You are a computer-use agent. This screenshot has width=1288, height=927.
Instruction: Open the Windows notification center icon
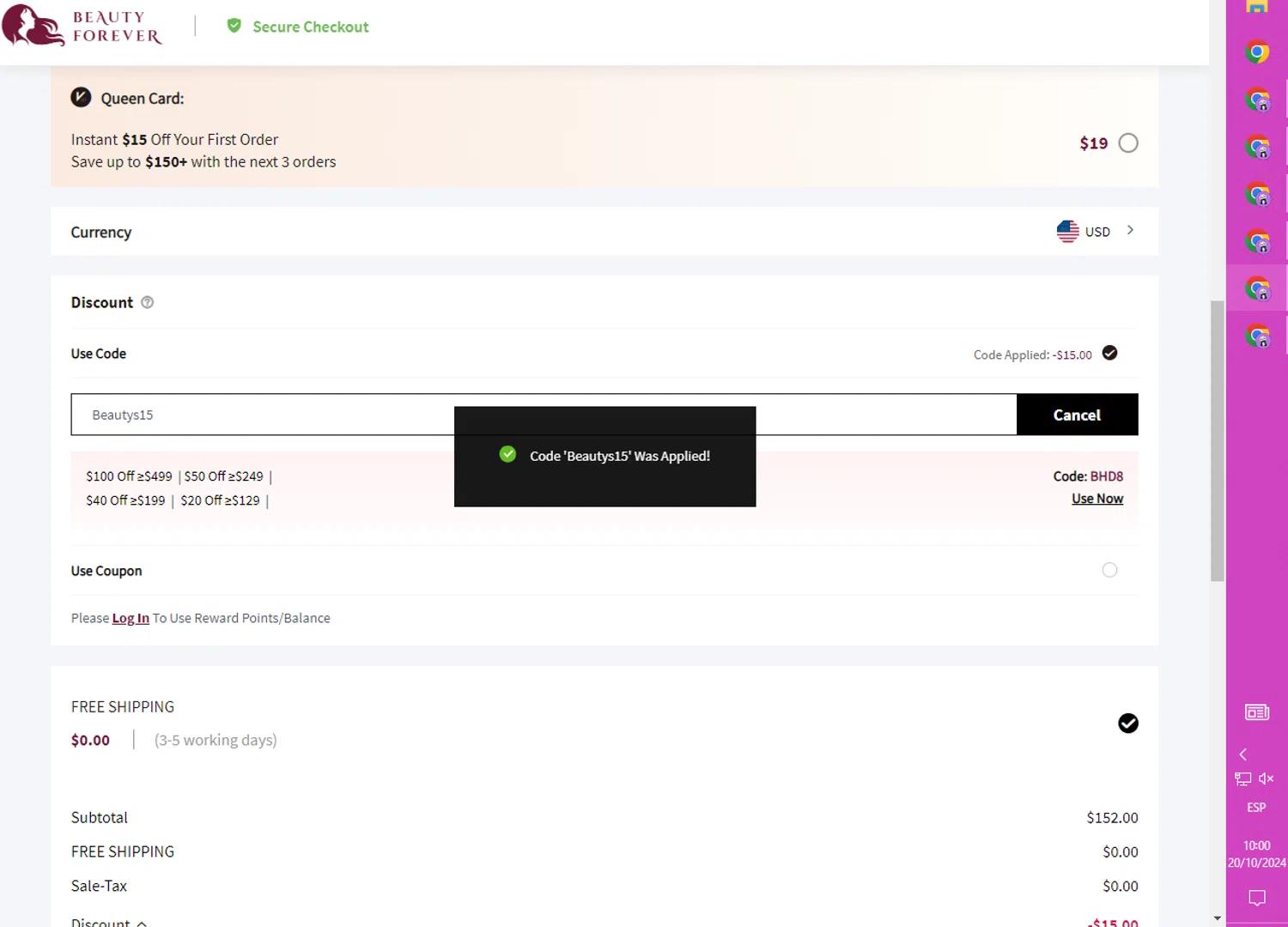click(x=1257, y=898)
